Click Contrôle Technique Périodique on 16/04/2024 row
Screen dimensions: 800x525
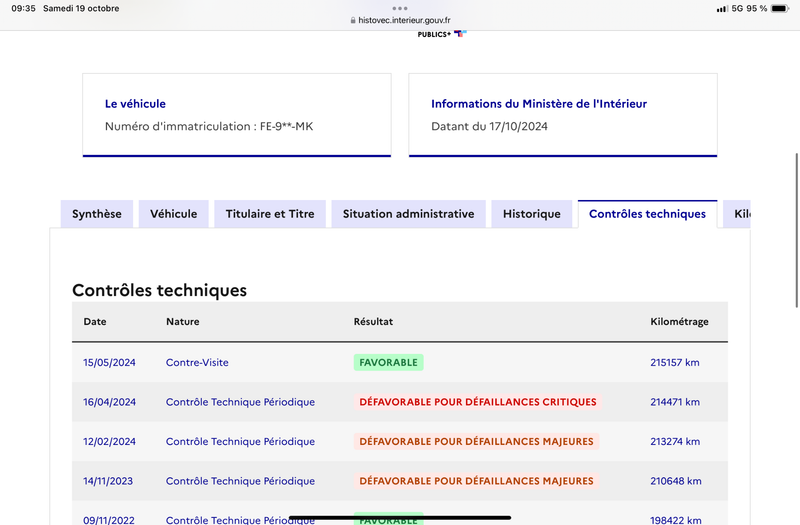pyautogui.click(x=240, y=402)
